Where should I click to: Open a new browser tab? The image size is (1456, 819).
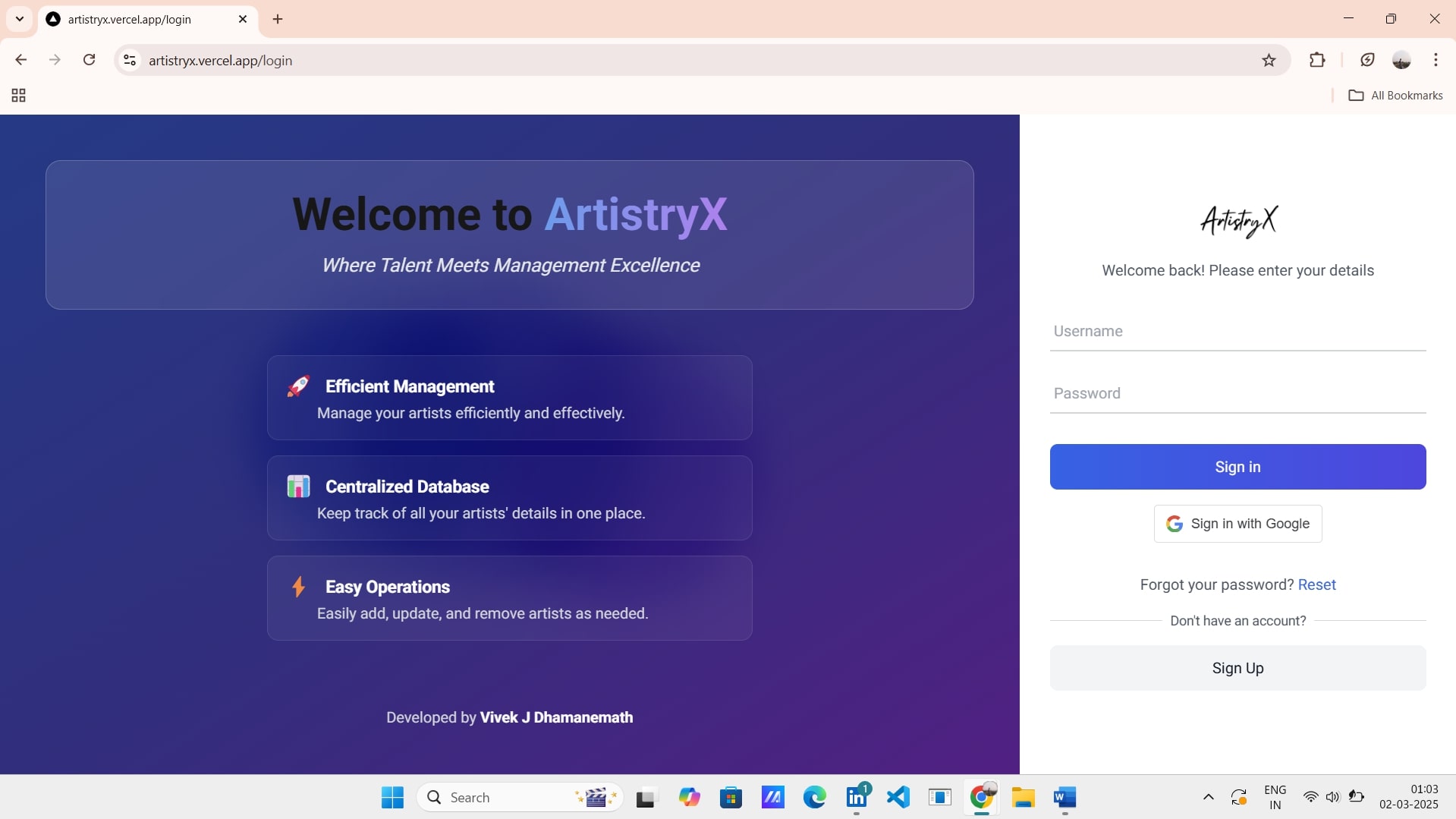[x=278, y=19]
